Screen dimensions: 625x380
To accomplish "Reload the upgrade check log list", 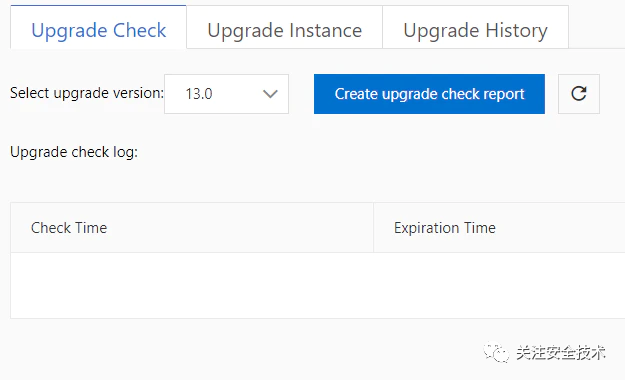I will pyautogui.click(x=579, y=94).
